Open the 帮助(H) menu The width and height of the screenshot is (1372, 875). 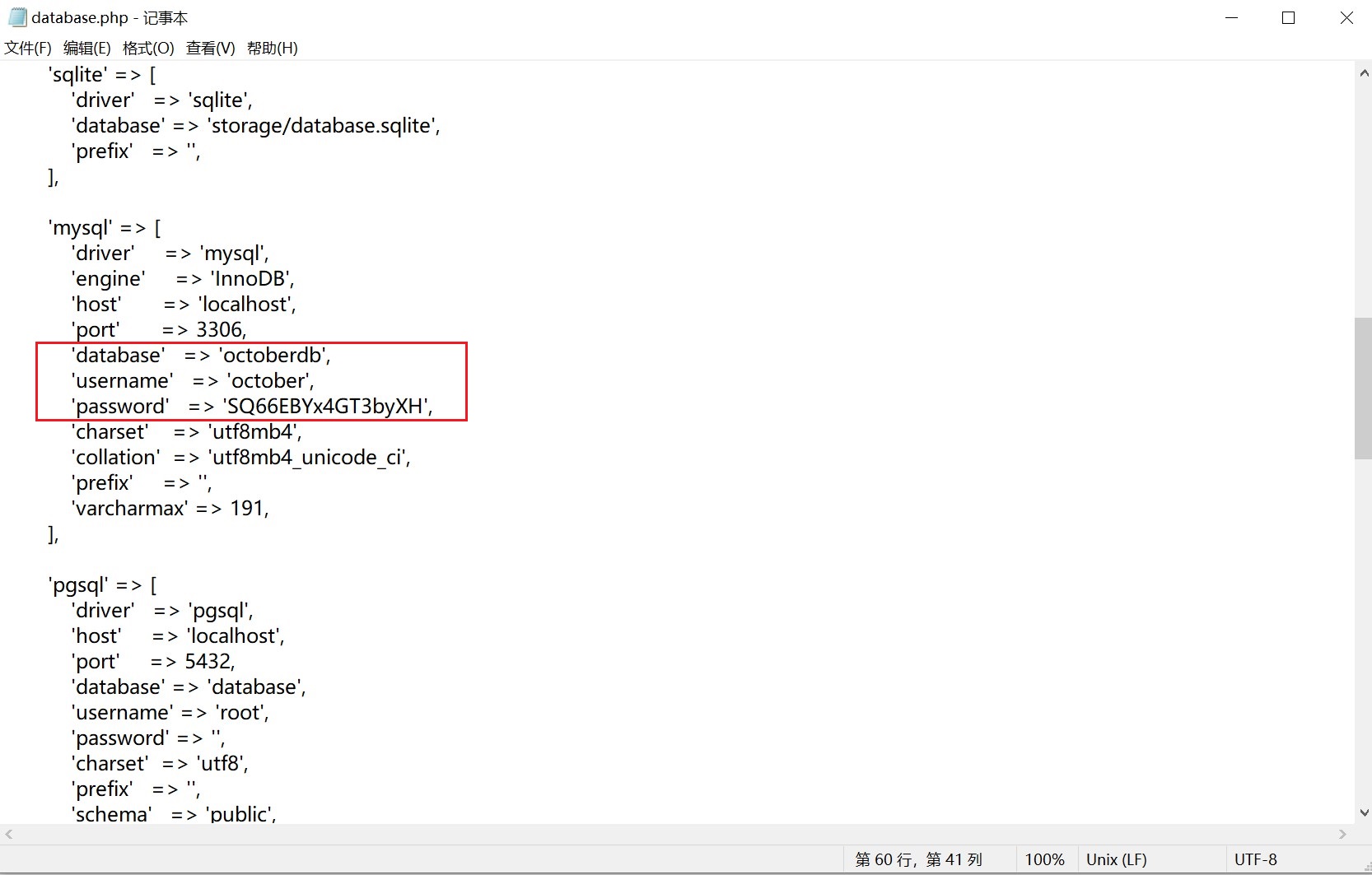(x=272, y=48)
